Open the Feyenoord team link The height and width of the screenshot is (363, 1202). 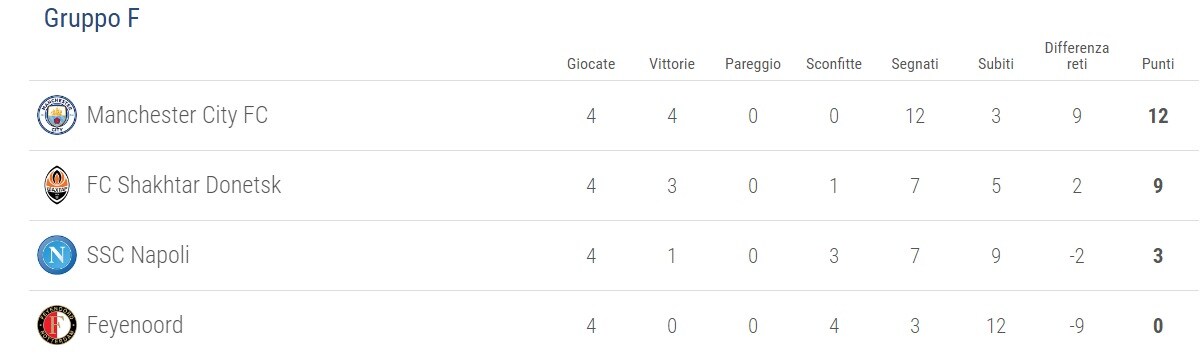135,325
